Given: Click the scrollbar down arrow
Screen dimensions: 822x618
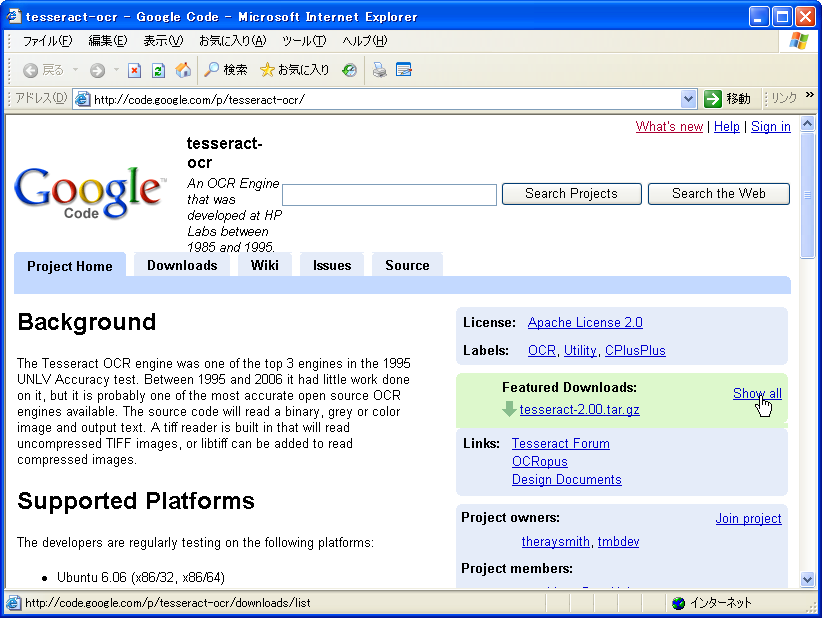Looking at the screenshot, I should (808, 579).
